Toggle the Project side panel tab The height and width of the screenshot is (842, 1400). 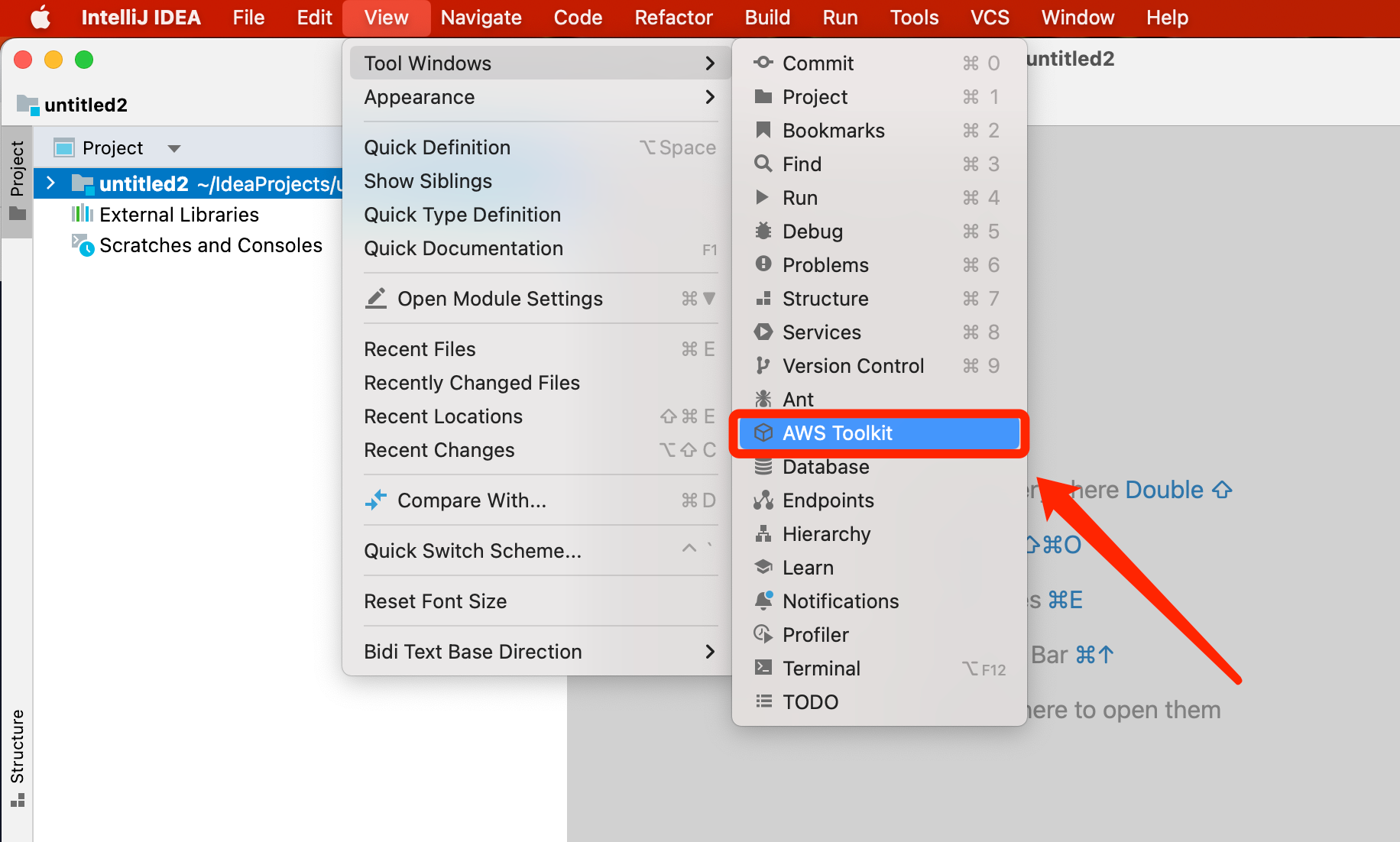[17, 181]
